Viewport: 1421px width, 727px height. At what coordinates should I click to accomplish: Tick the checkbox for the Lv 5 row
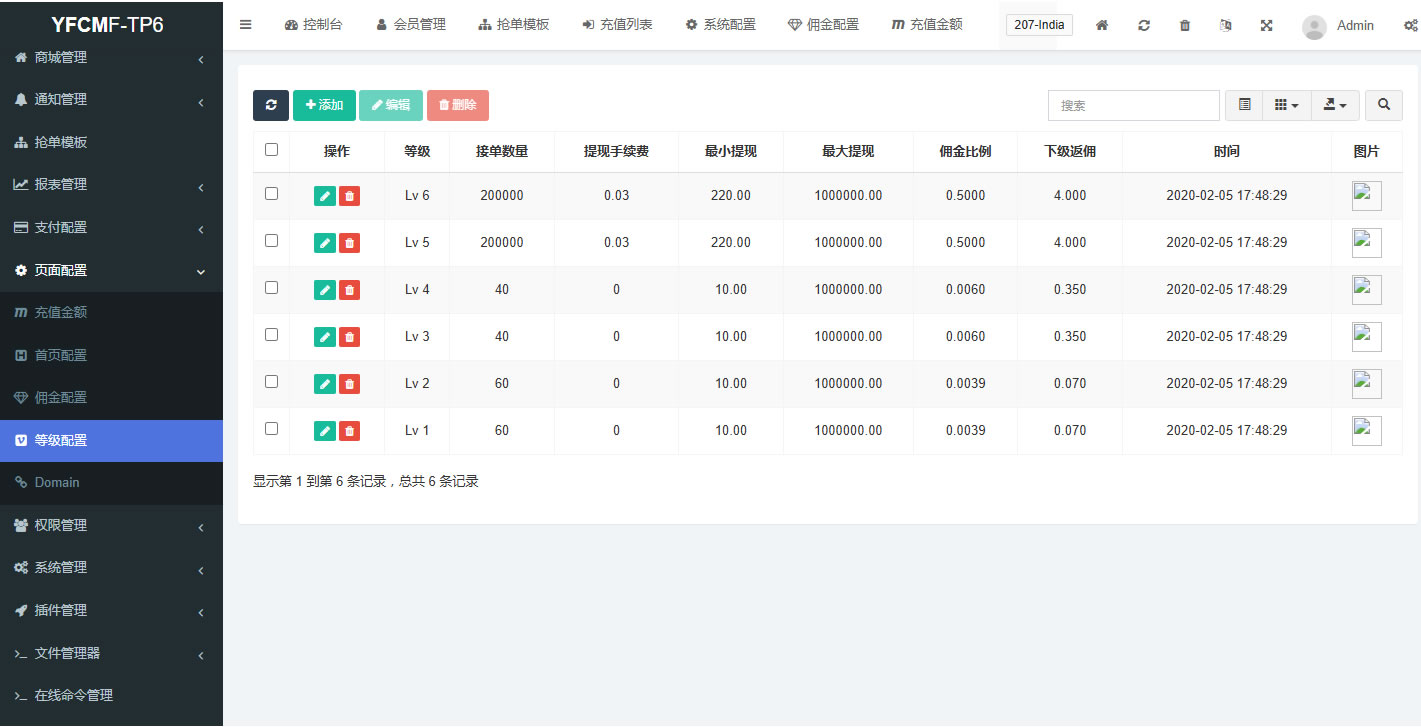click(271, 241)
